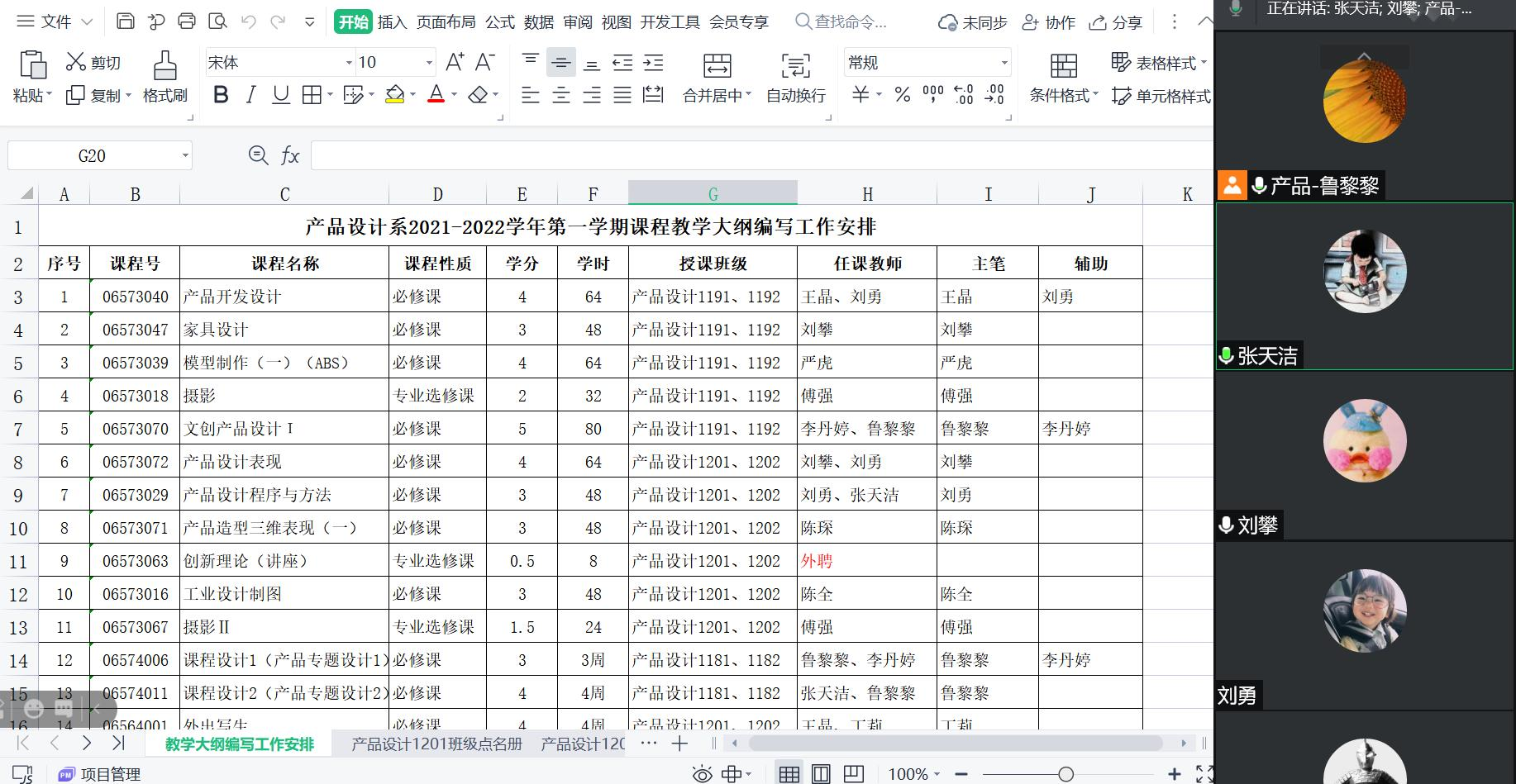Toggle Italic formatting
Image resolution: width=1516 pixels, height=784 pixels.
pos(251,95)
